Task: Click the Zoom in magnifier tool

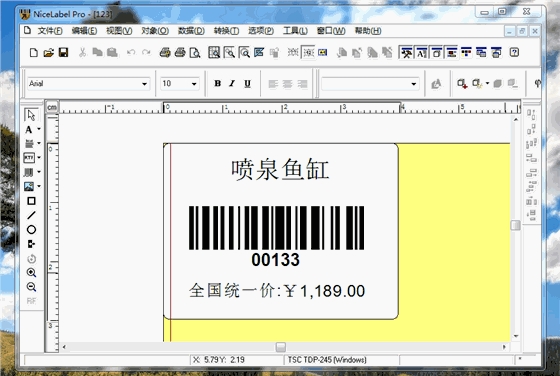Action: (x=31, y=273)
